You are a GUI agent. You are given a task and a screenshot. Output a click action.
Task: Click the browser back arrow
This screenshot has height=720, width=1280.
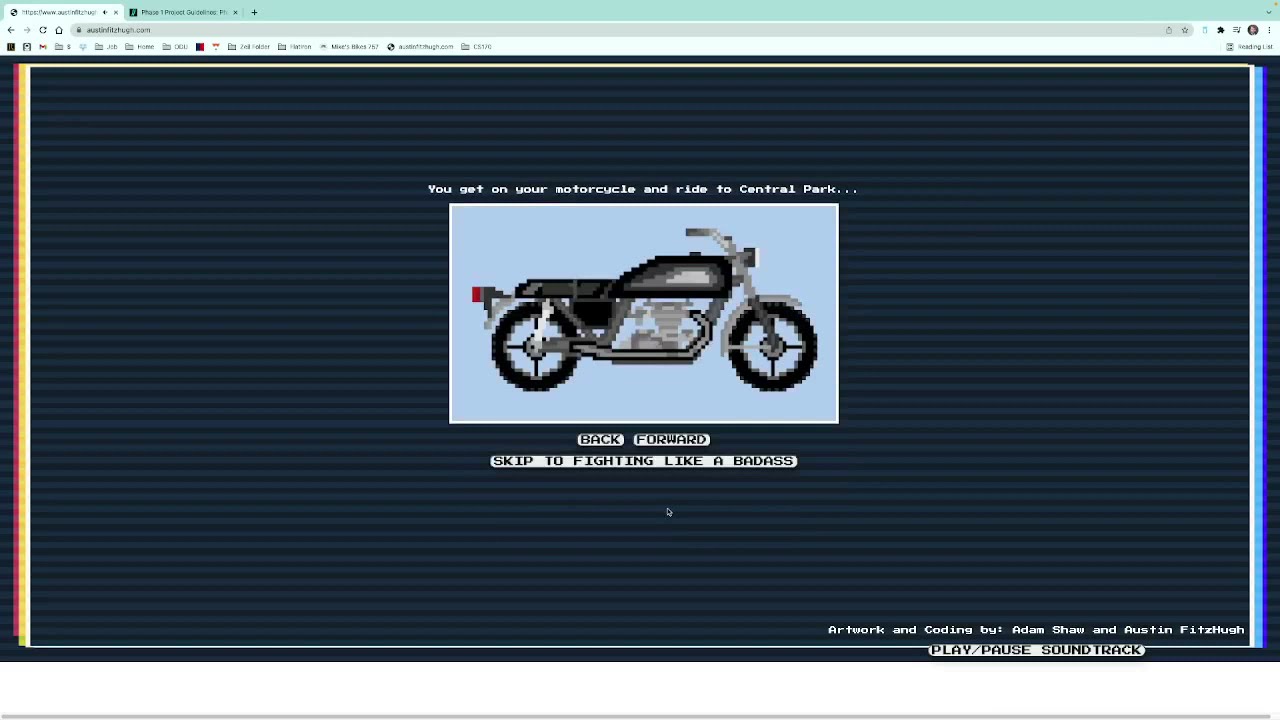coord(11,30)
